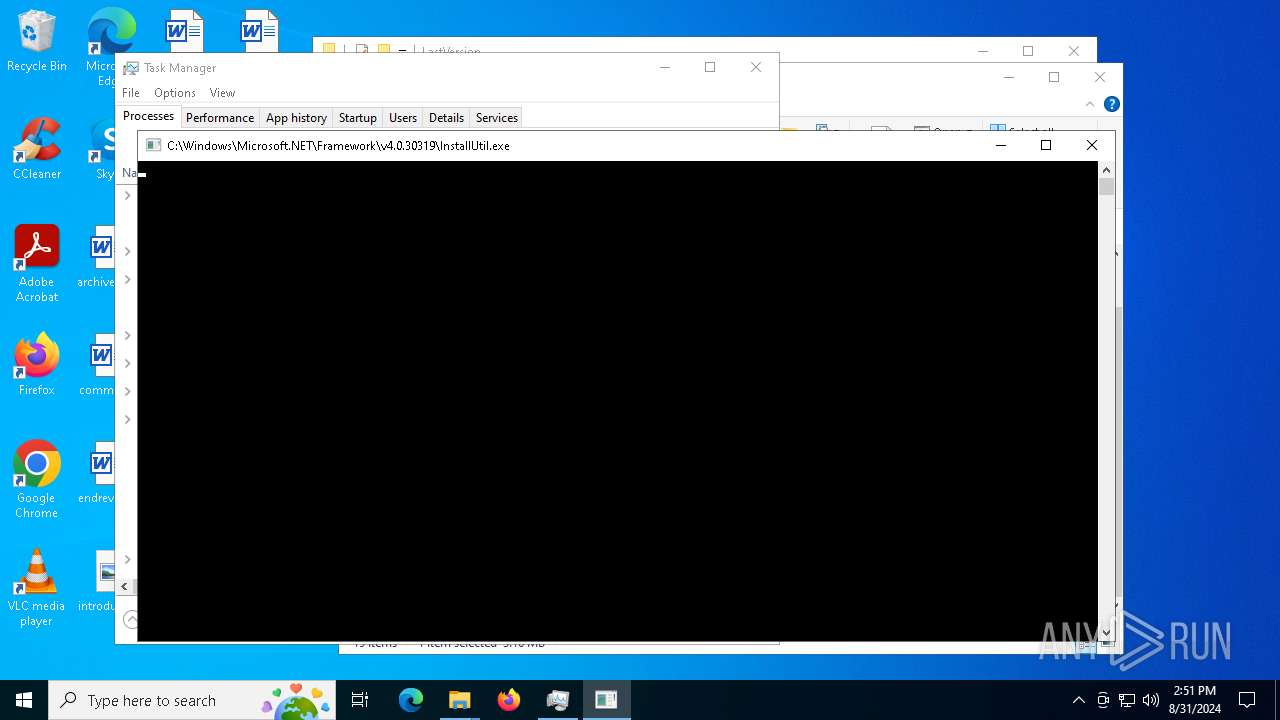The width and height of the screenshot is (1280, 720).
Task: Collapse the File Explorer ribbon chevron
Action: pyautogui.click(x=1090, y=104)
